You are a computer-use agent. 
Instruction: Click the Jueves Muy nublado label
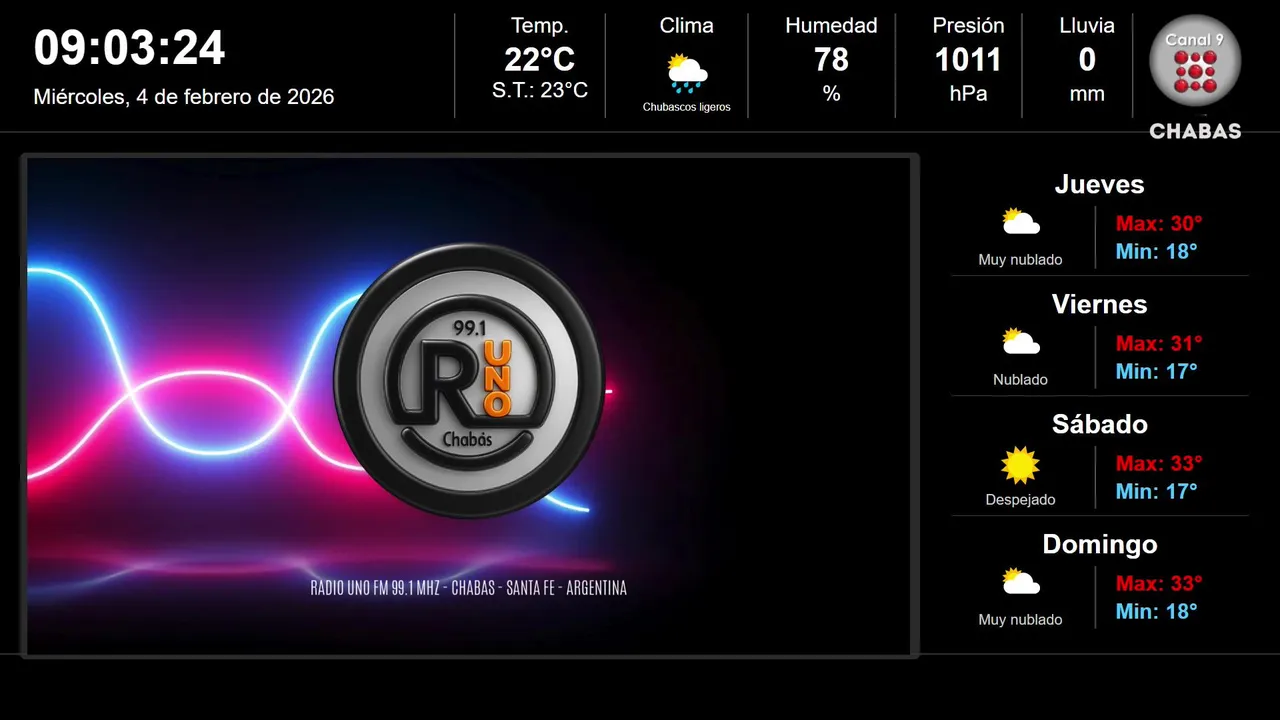click(x=1020, y=260)
